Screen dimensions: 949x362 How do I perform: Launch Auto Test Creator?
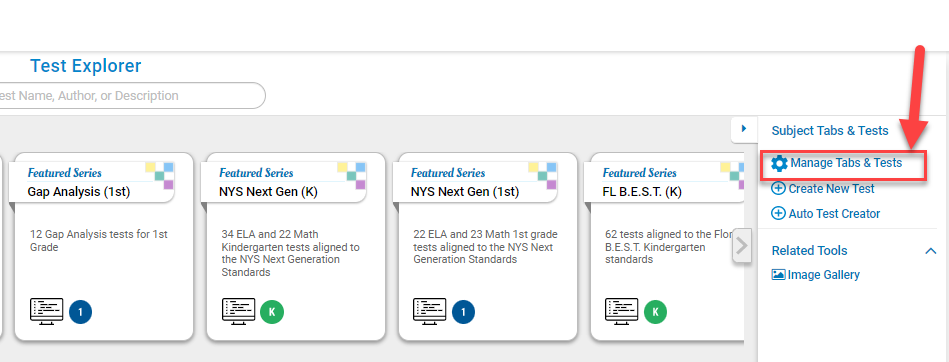834,214
